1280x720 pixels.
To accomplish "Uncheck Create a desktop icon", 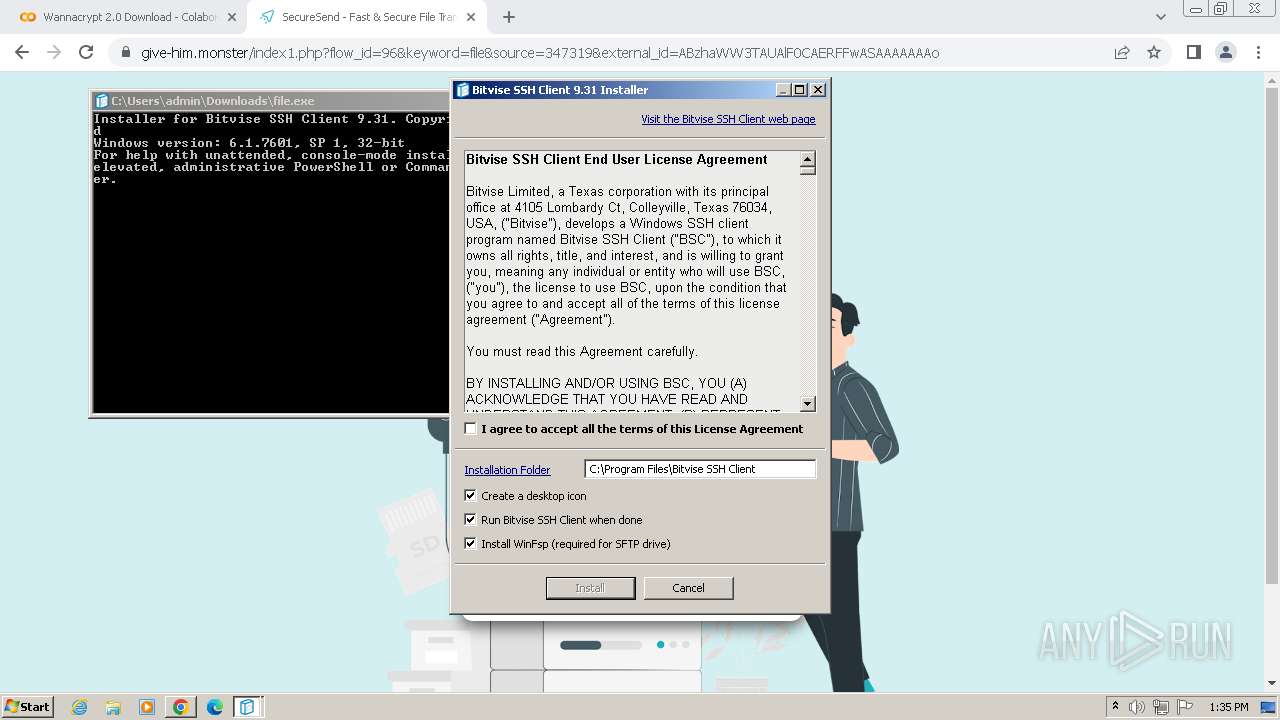I will [471, 496].
